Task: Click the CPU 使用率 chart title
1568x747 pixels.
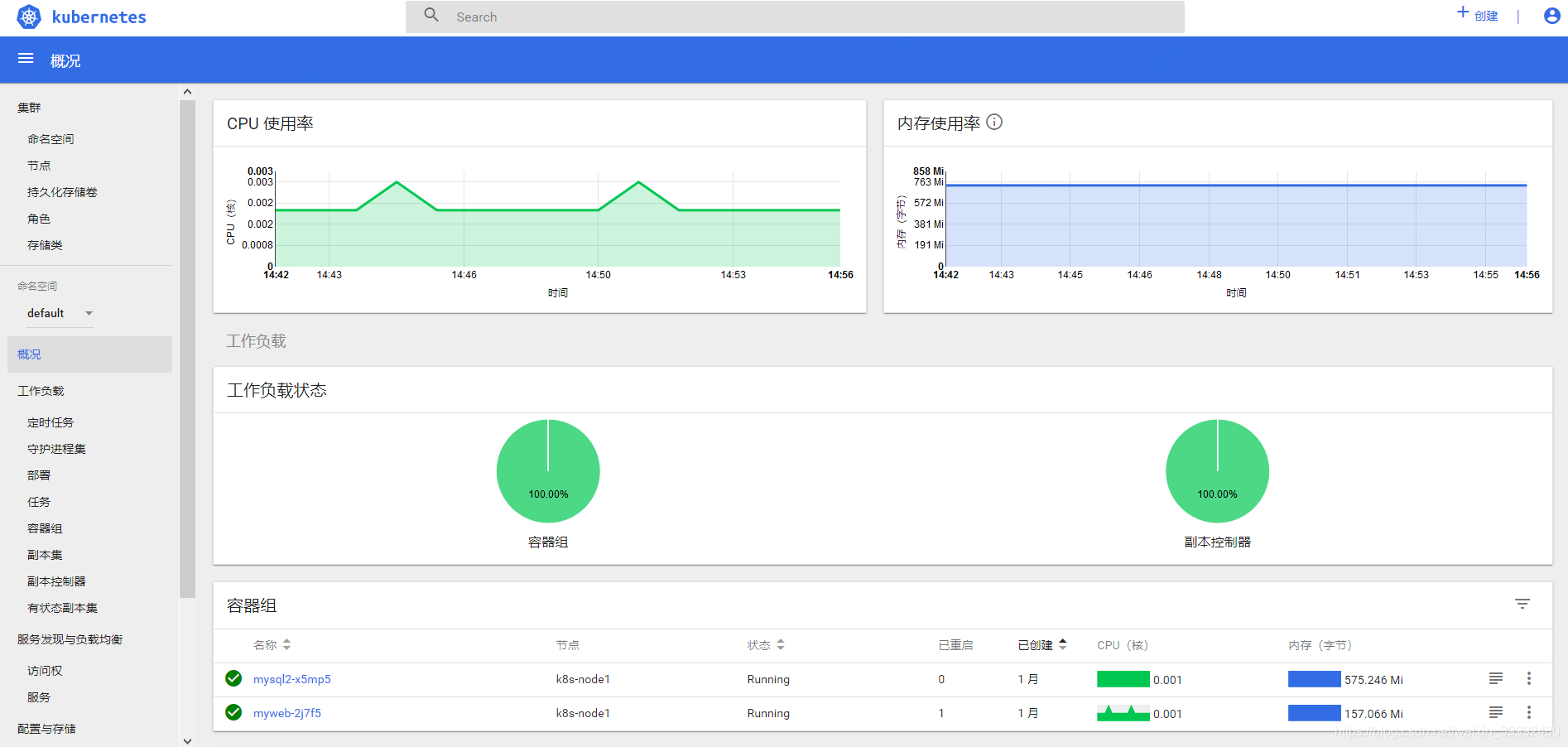Action: 270,123
